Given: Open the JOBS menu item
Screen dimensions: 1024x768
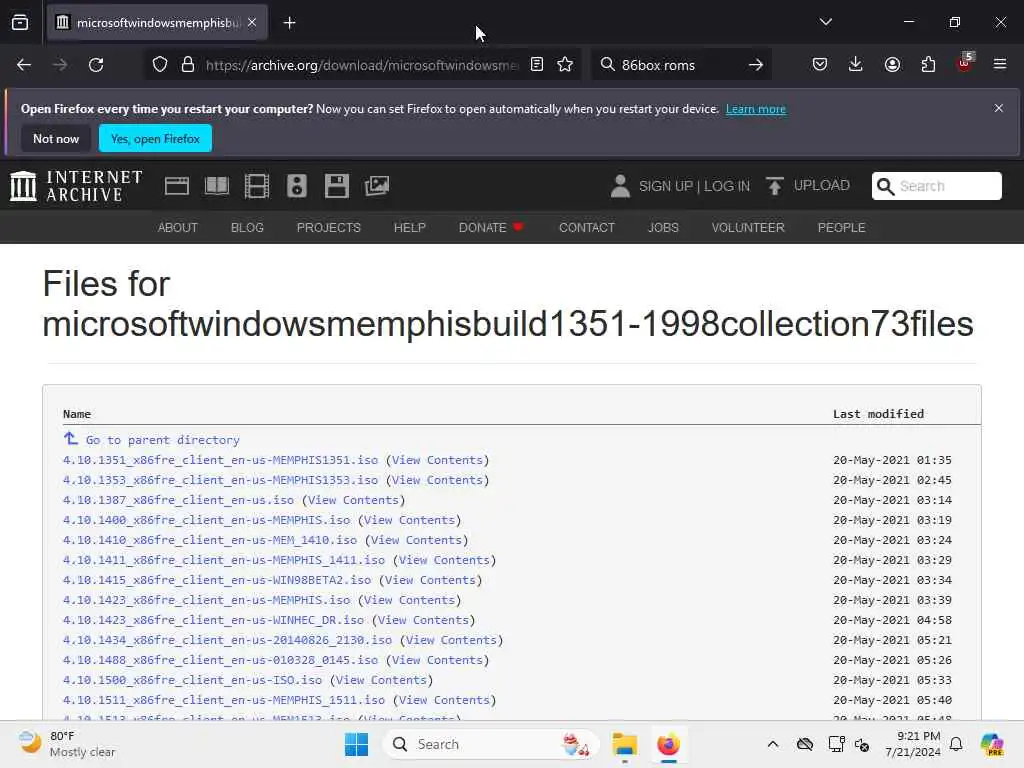Looking at the screenshot, I should point(663,227).
